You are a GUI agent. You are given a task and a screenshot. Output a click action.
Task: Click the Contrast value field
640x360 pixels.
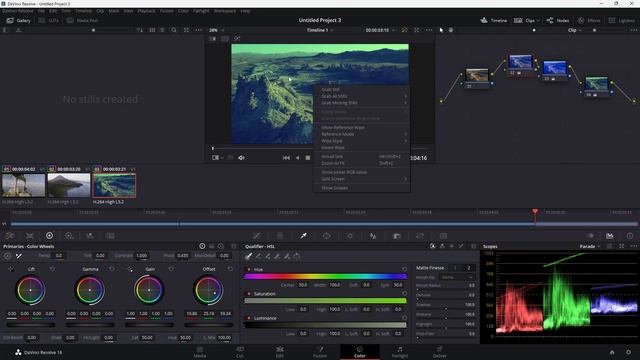click(142, 256)
